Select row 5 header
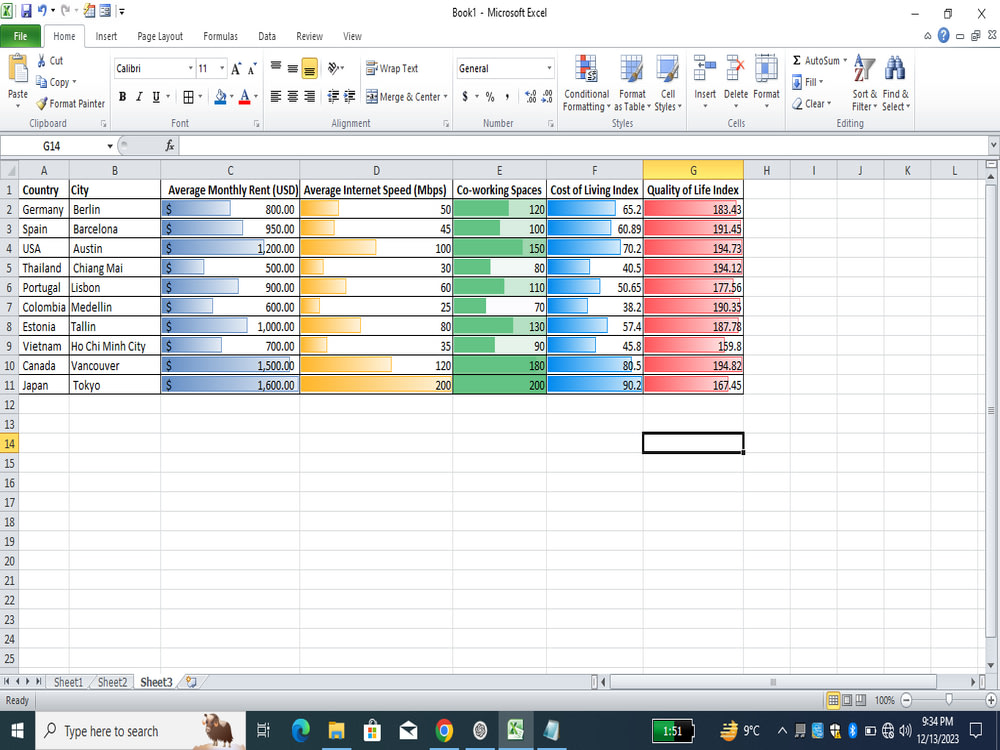This screenshot has width=1000, height=750. coord(9,268)
